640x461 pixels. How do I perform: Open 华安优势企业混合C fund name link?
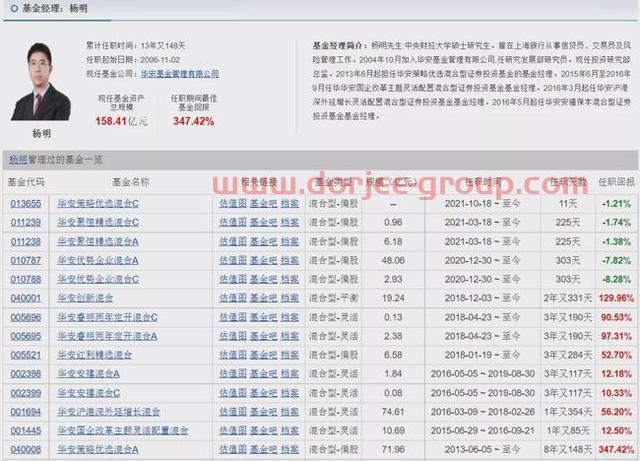point(98,279)
